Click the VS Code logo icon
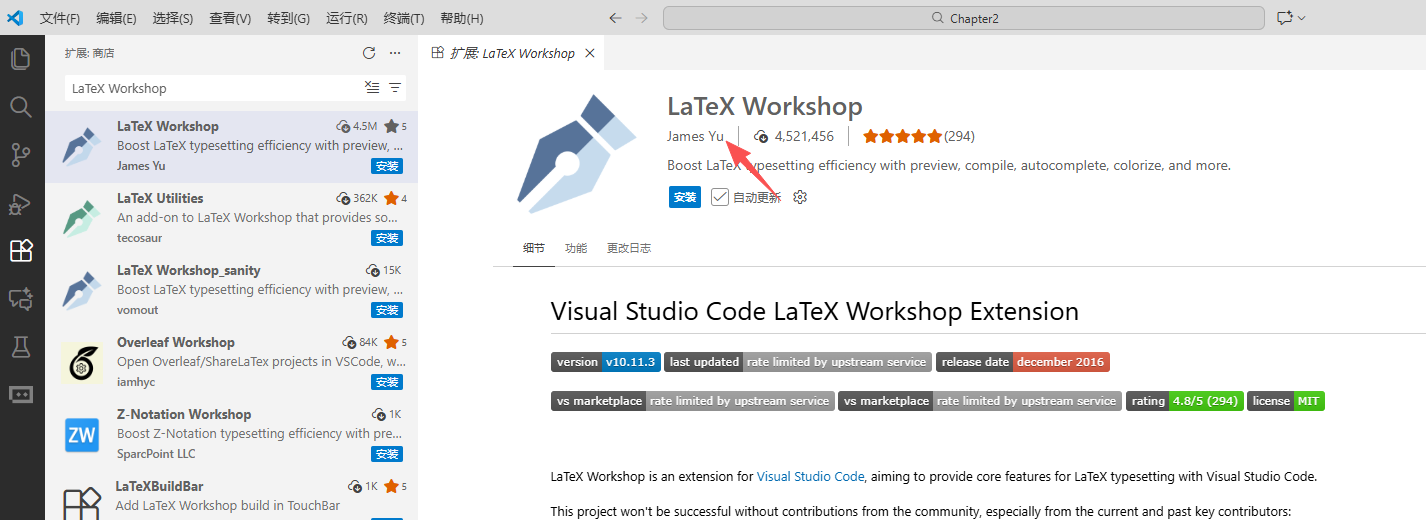 click(x=15, y=18)
